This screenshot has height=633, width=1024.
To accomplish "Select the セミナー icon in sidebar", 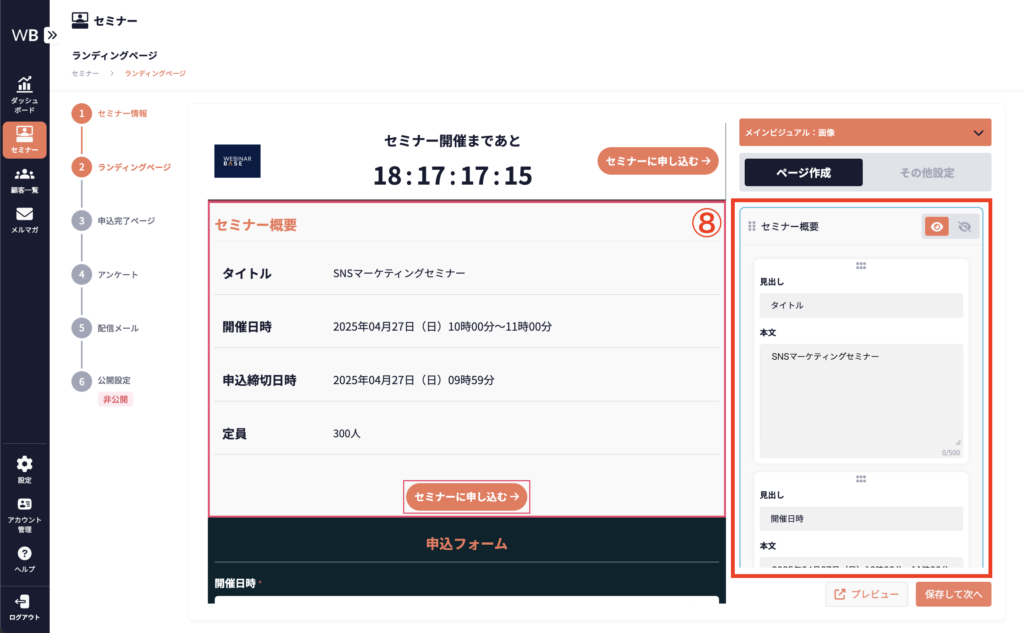I will pyautogui.click(x=24, y=133).
